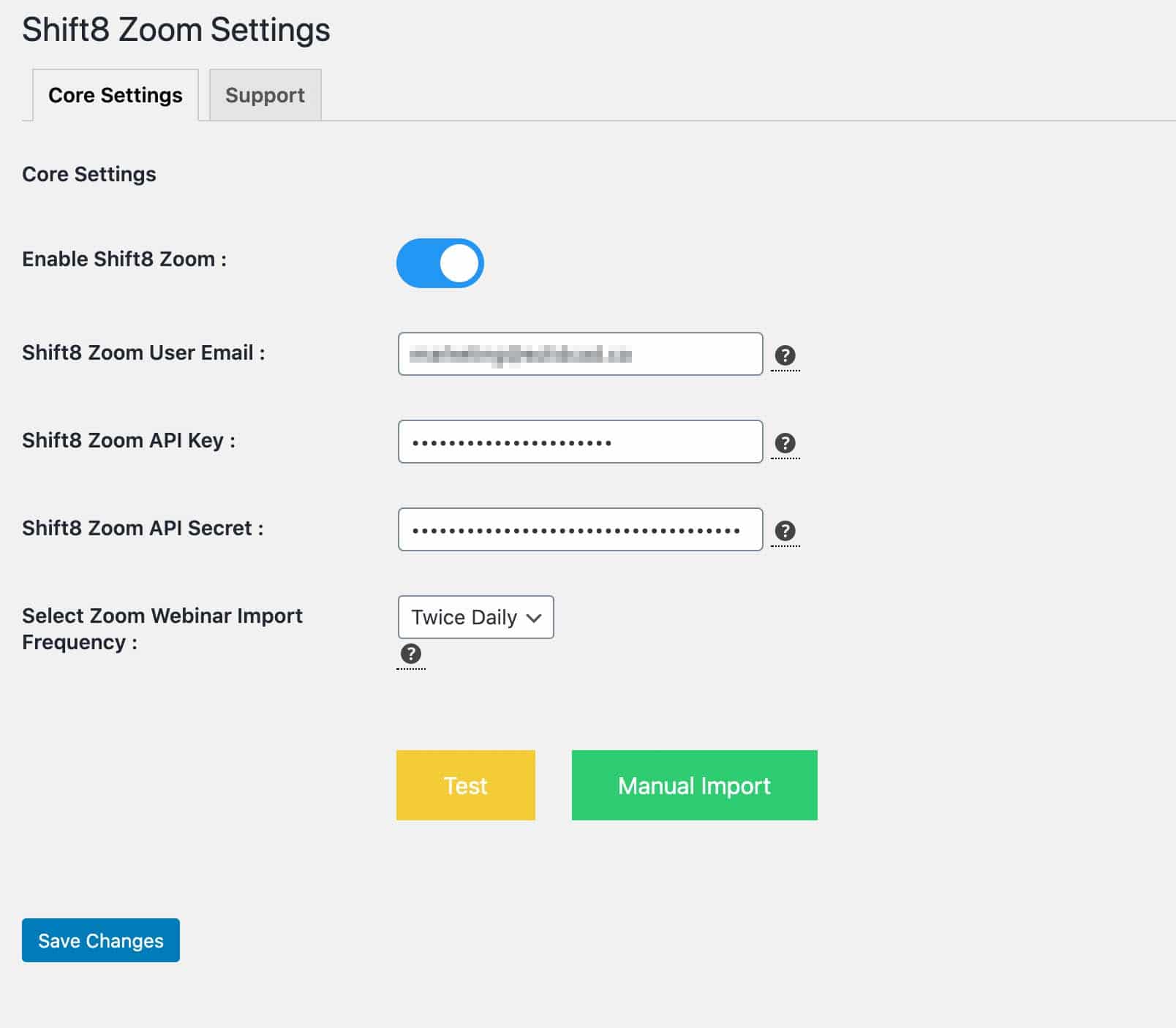
Task: Click the Shift8 Zoom API Key label
Action: tap(129, 440)
